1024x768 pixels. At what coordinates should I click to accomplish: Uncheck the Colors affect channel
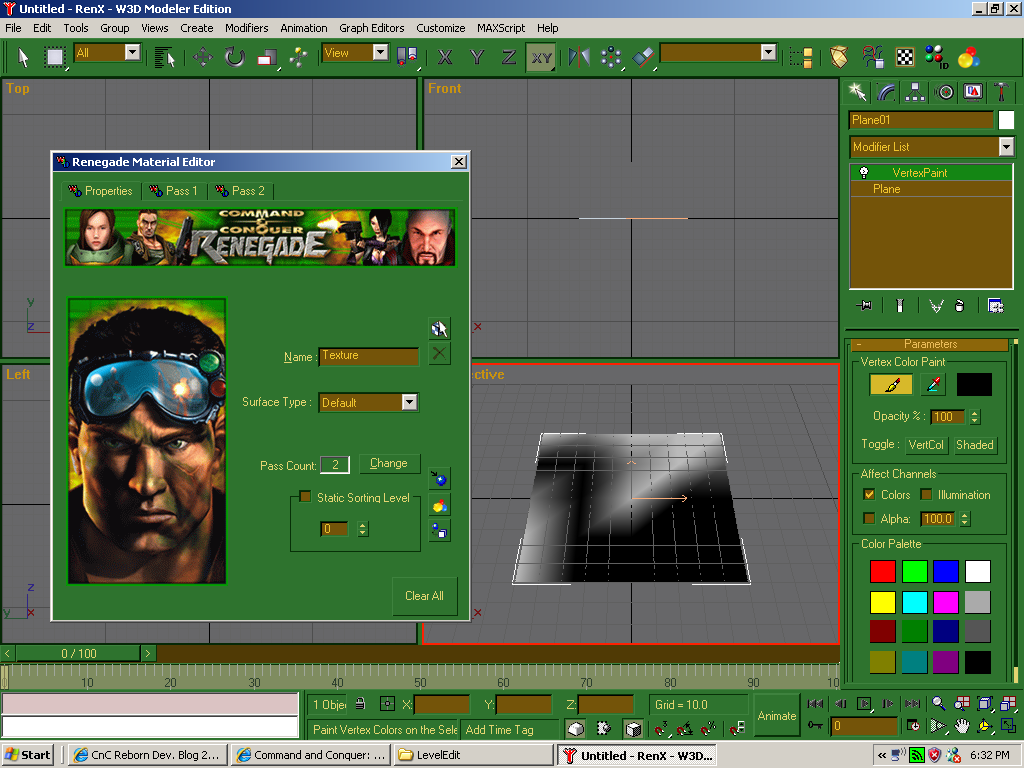point(869,495)
